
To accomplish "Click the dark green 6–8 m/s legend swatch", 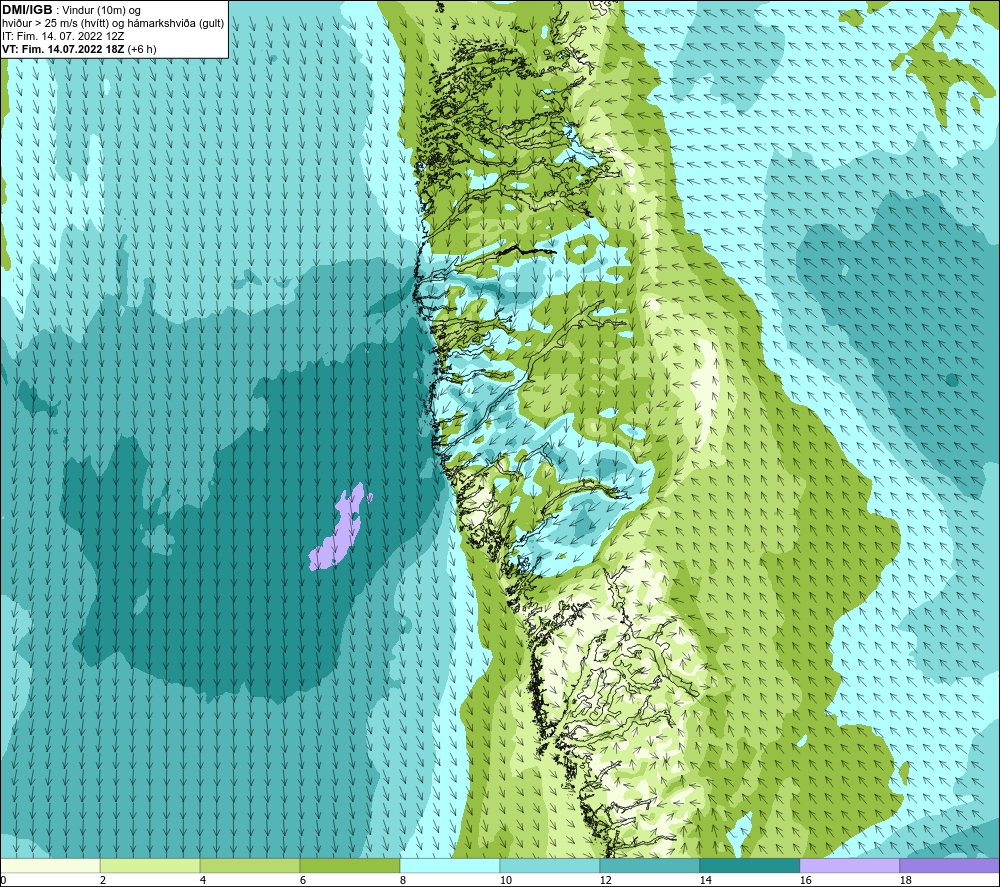I will pos(349,865).
